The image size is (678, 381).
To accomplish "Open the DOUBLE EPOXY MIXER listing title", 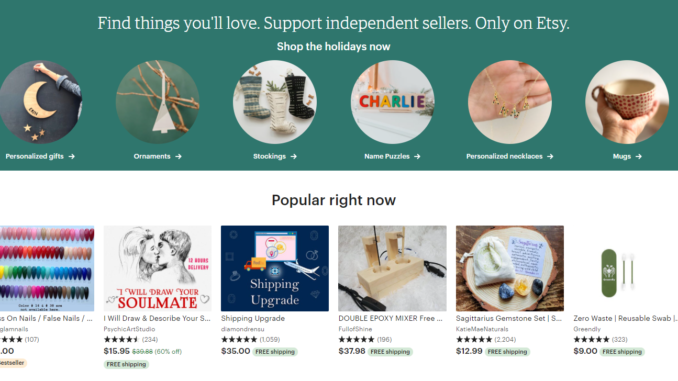I will pos(390,318).
